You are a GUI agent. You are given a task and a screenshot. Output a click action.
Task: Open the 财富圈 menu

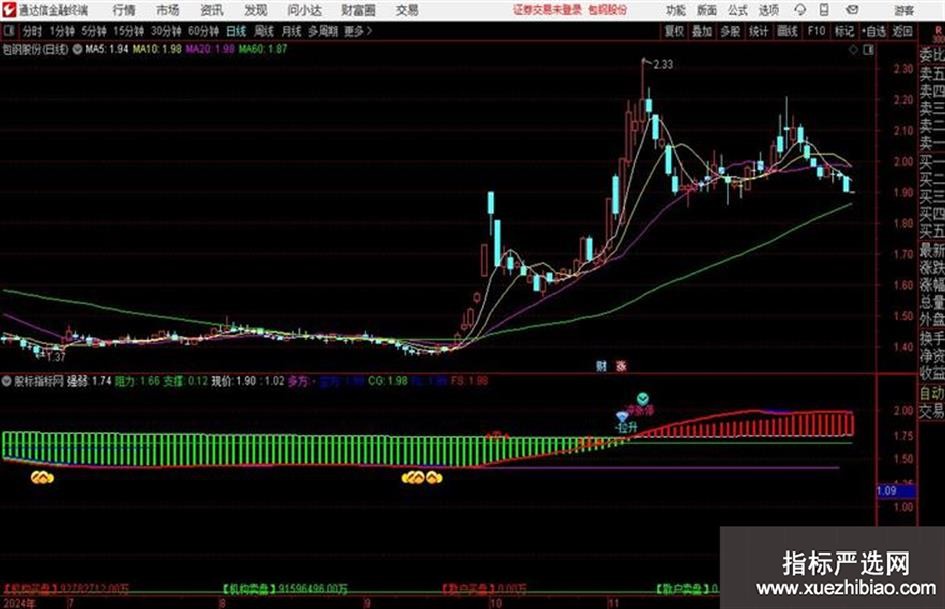(358, 10)
